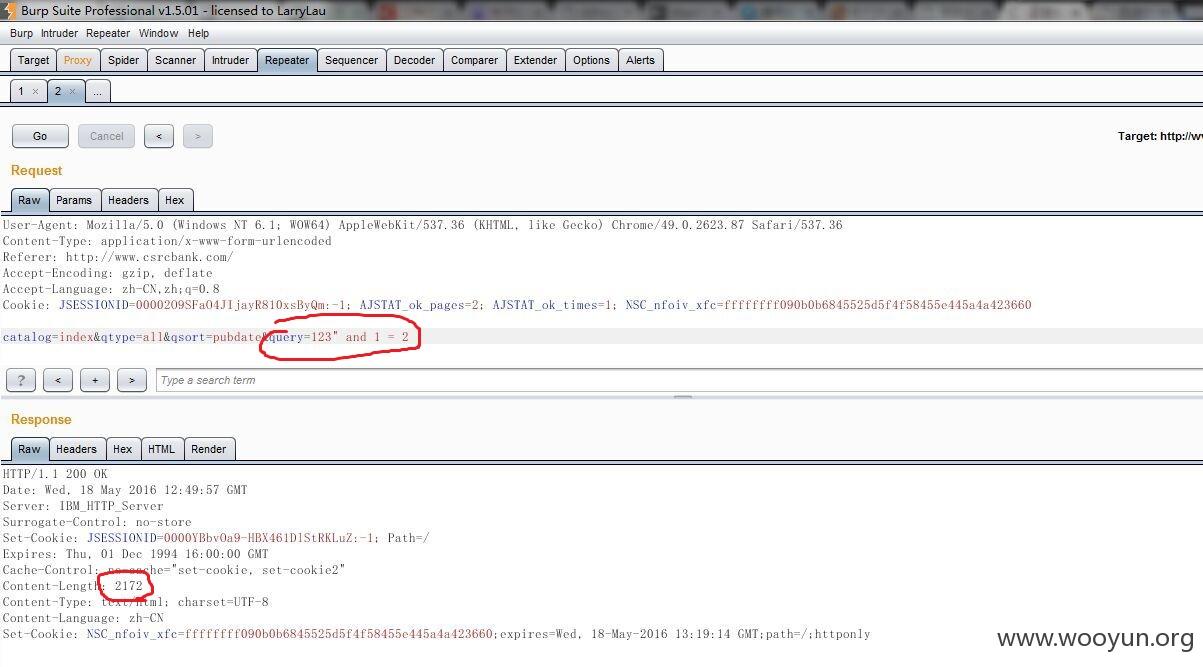
Task: Switch to the Comparer tab
Action: (x=475, y=60)
